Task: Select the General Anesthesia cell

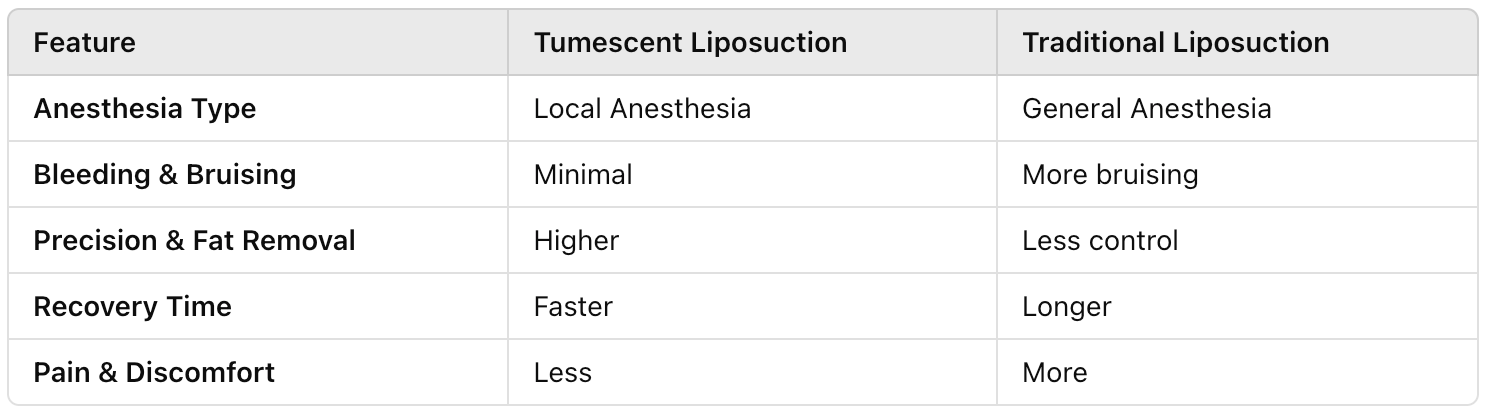Action: [1146, 108]
